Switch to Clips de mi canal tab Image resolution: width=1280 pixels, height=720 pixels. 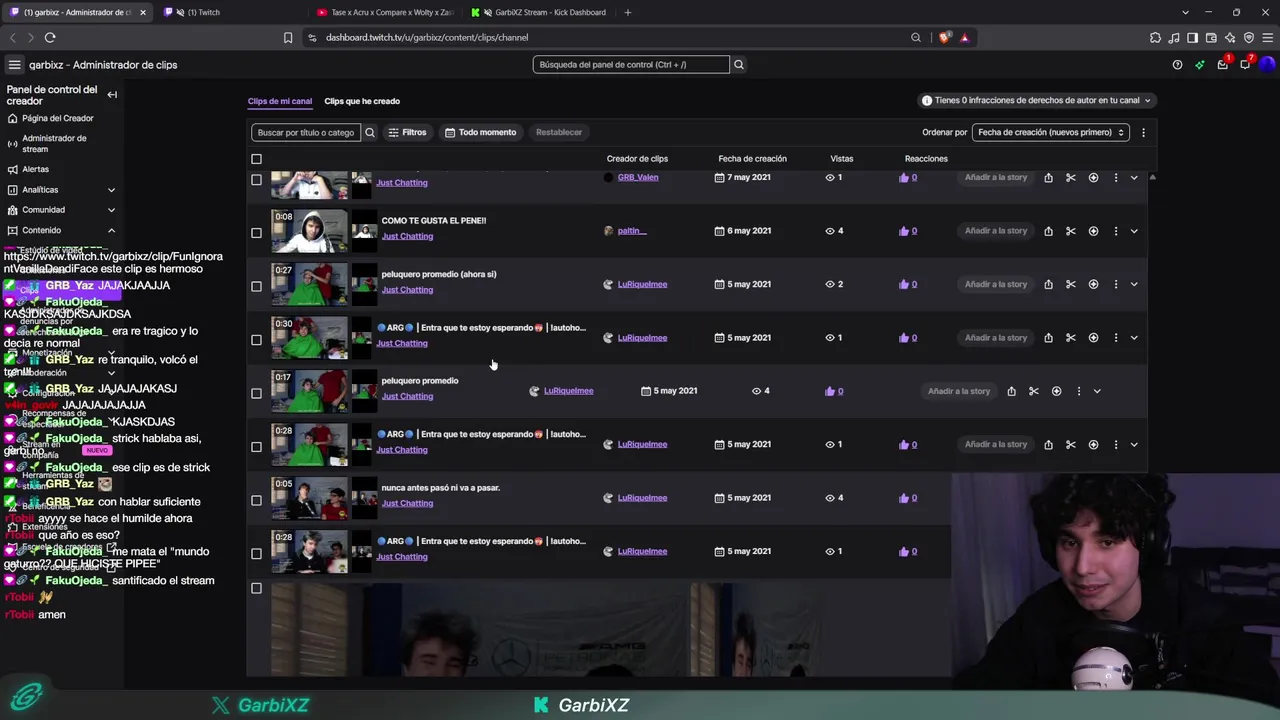click(x=280, y=101)
